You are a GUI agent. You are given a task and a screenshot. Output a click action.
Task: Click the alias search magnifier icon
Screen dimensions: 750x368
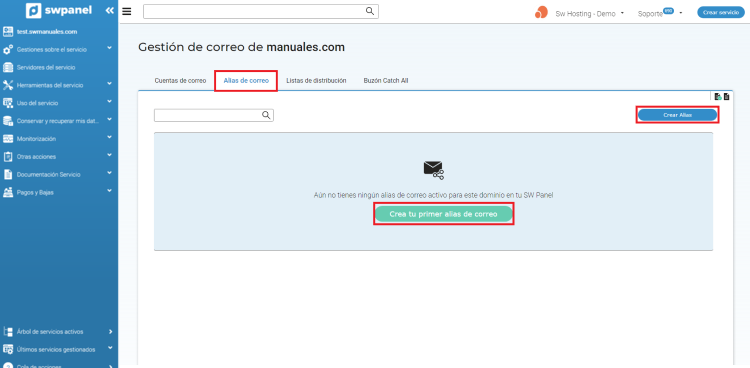point(266,115)
